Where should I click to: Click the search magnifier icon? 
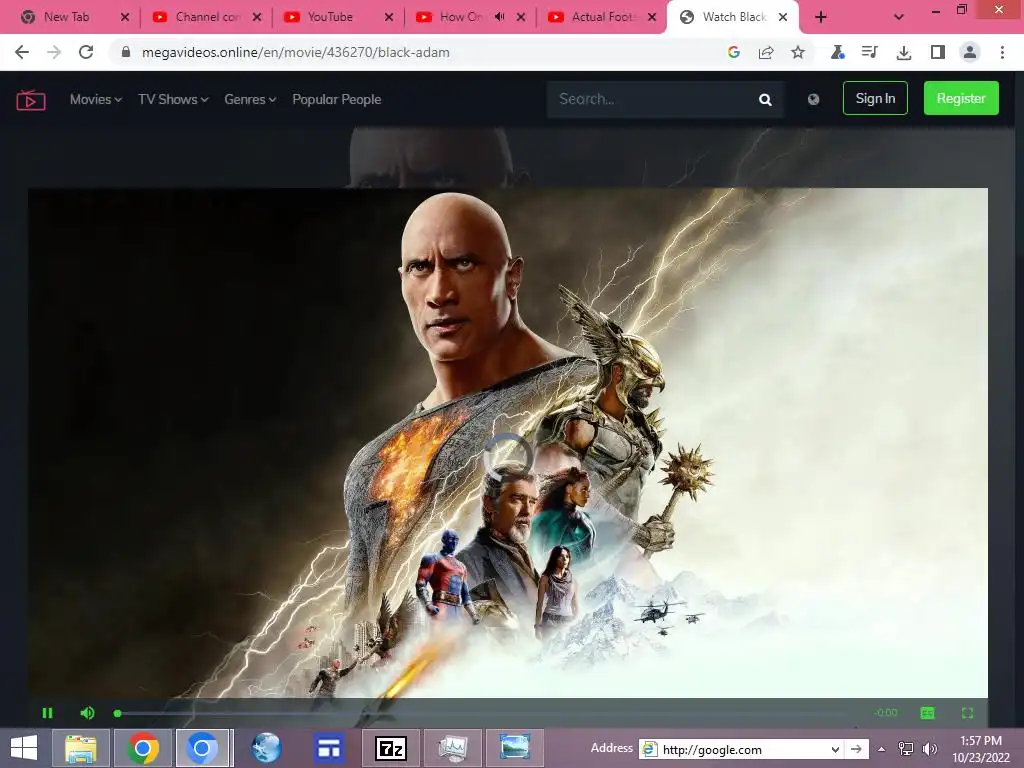[765, 99]
